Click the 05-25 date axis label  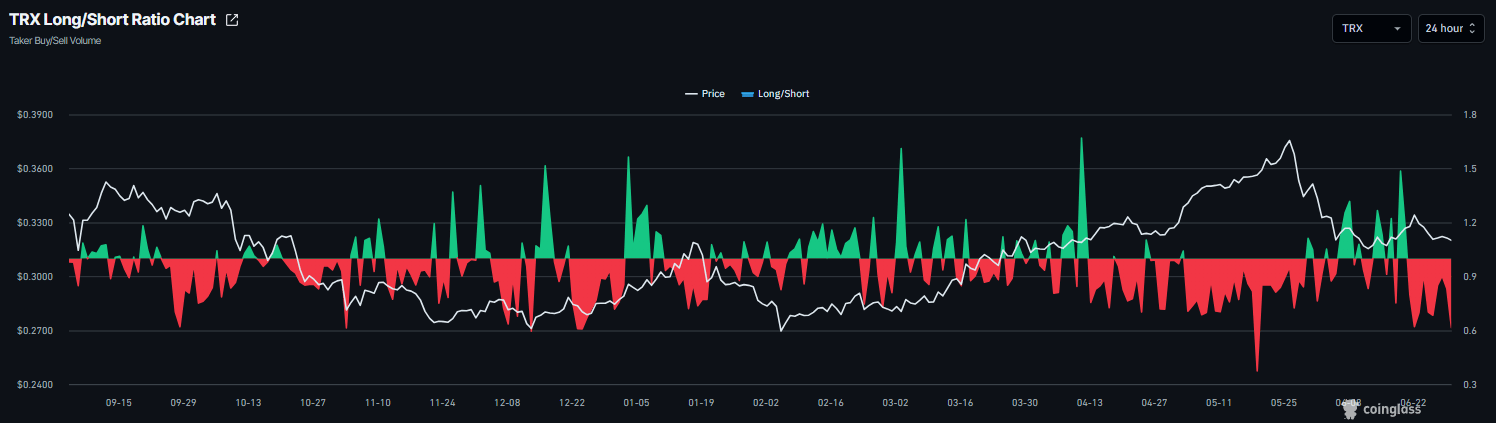(x=1283, y=402)
